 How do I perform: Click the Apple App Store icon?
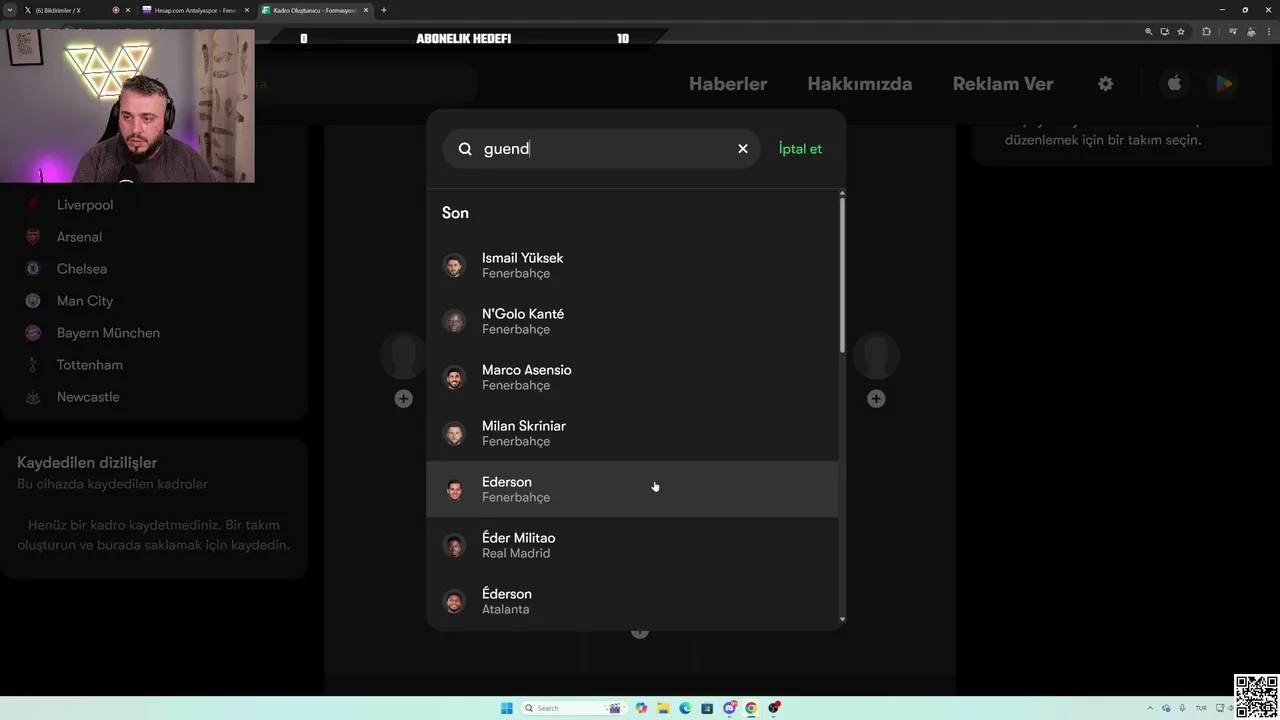(1175, 84)
